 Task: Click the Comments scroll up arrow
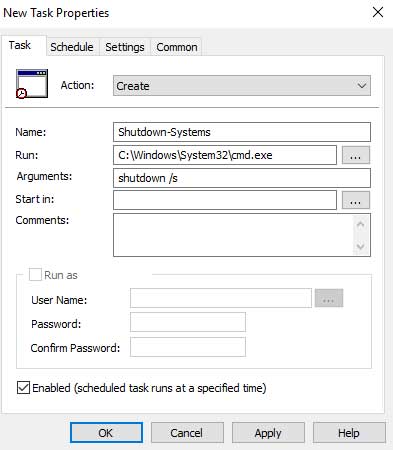click(x=360, y=225)
